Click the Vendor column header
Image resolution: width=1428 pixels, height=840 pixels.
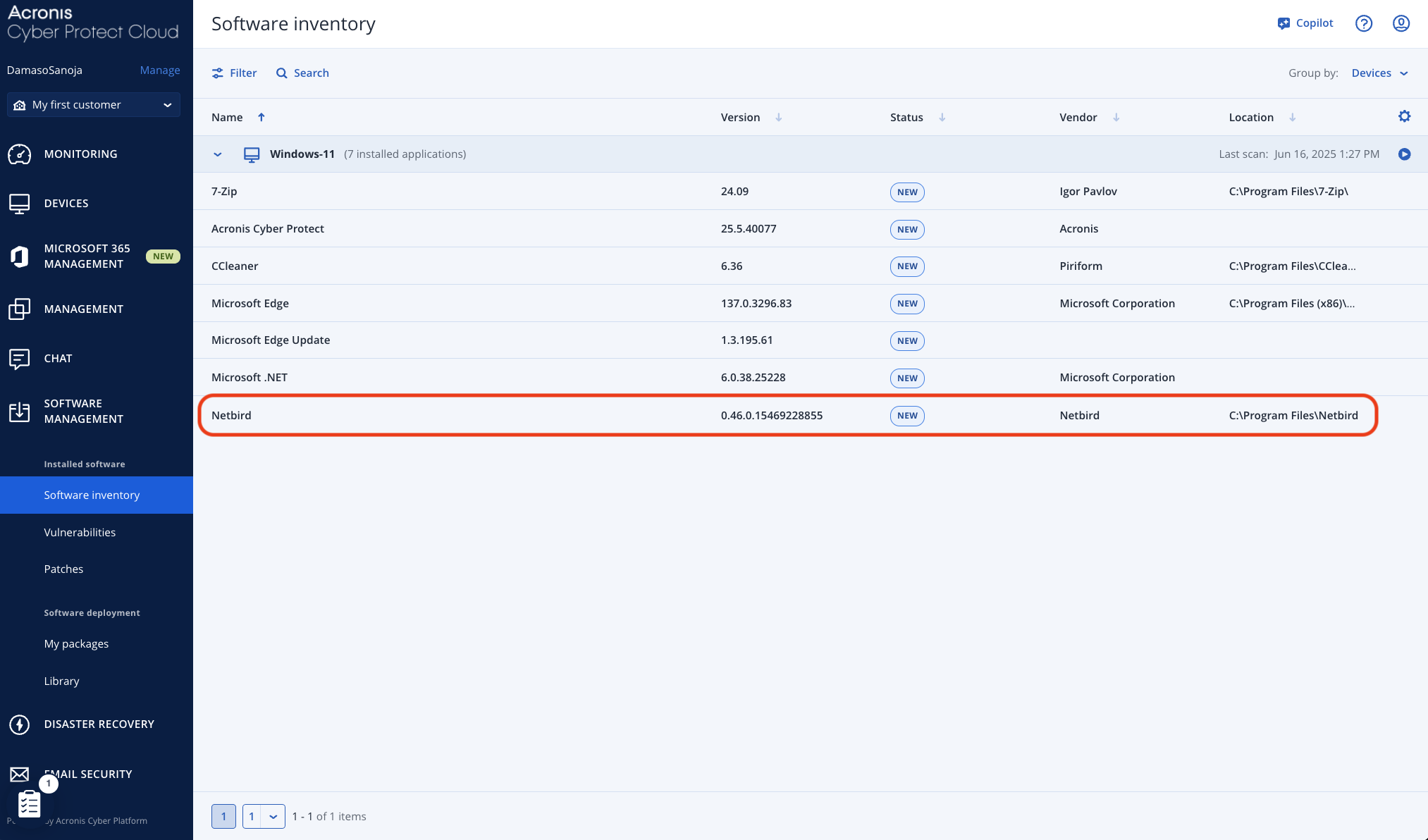1078,117
